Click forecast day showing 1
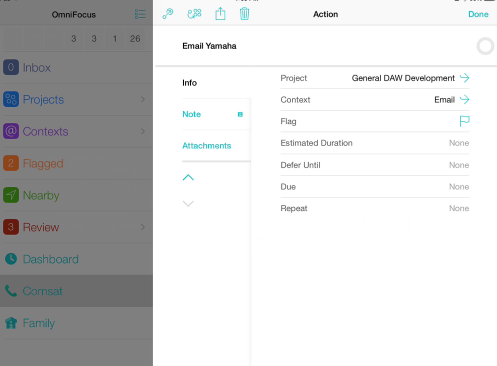This screenshot has height=366, width=497. pyautogui.click(x=115, y=39)
